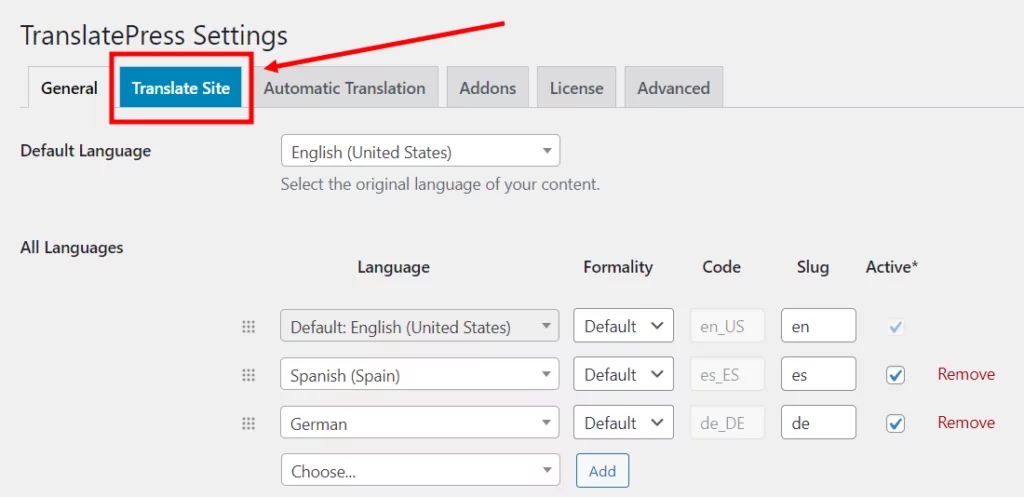
Task: Open the Default Language dropdown
Action: (420, 152)
